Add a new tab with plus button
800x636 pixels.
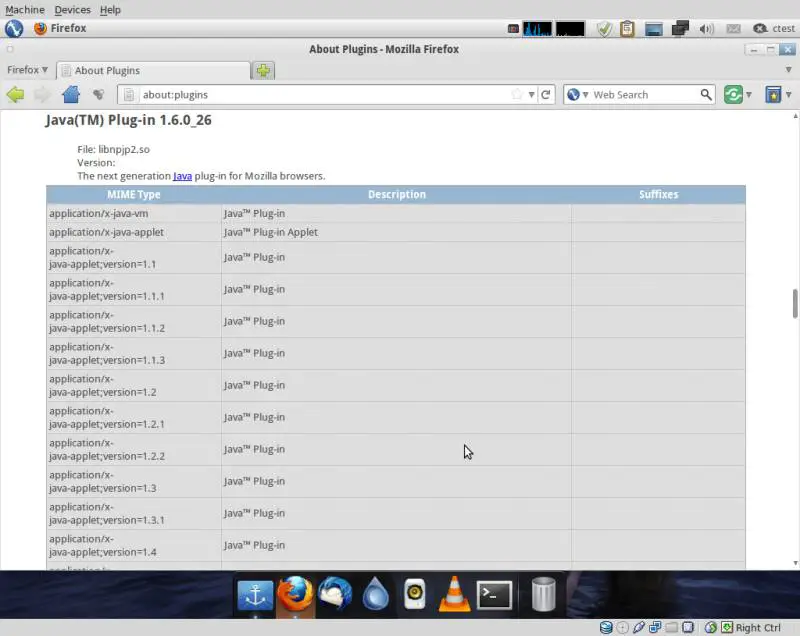point(263,70)
